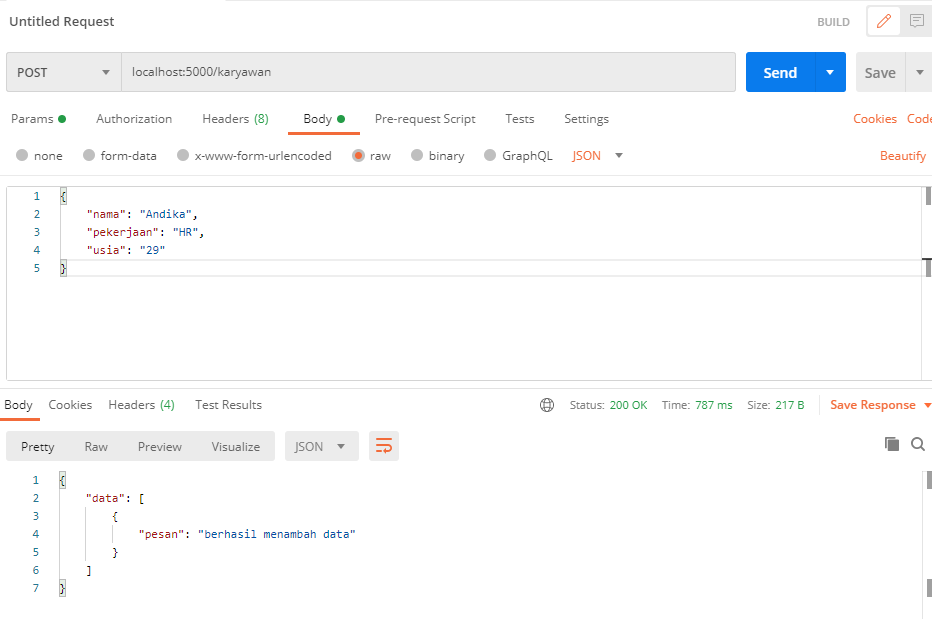The image size is (932, 619).
Task: Click the blue Send button
Action: [780, 72]
